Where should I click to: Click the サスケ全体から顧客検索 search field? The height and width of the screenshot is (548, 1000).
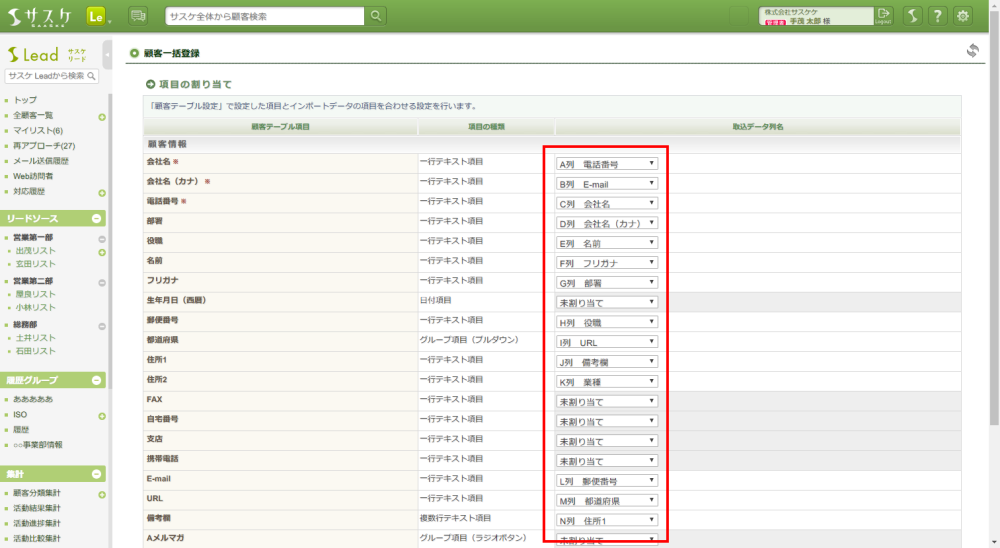264,16
